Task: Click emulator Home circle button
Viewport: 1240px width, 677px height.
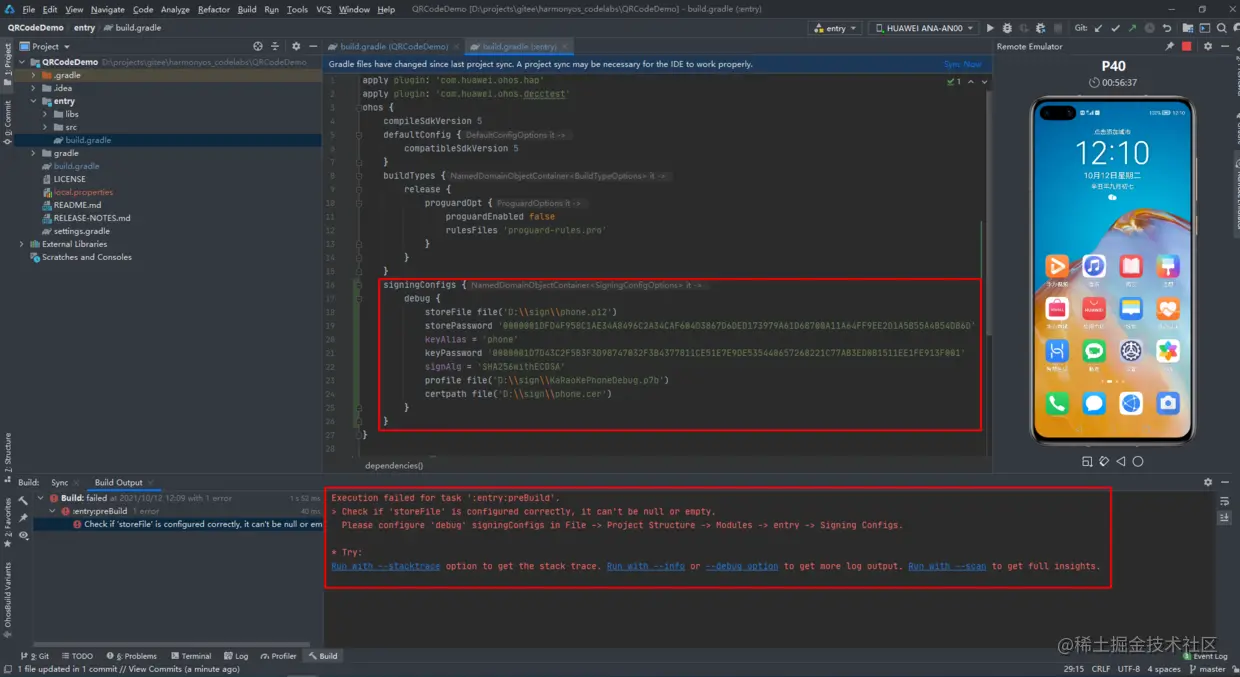Action: pos(1138,461)
